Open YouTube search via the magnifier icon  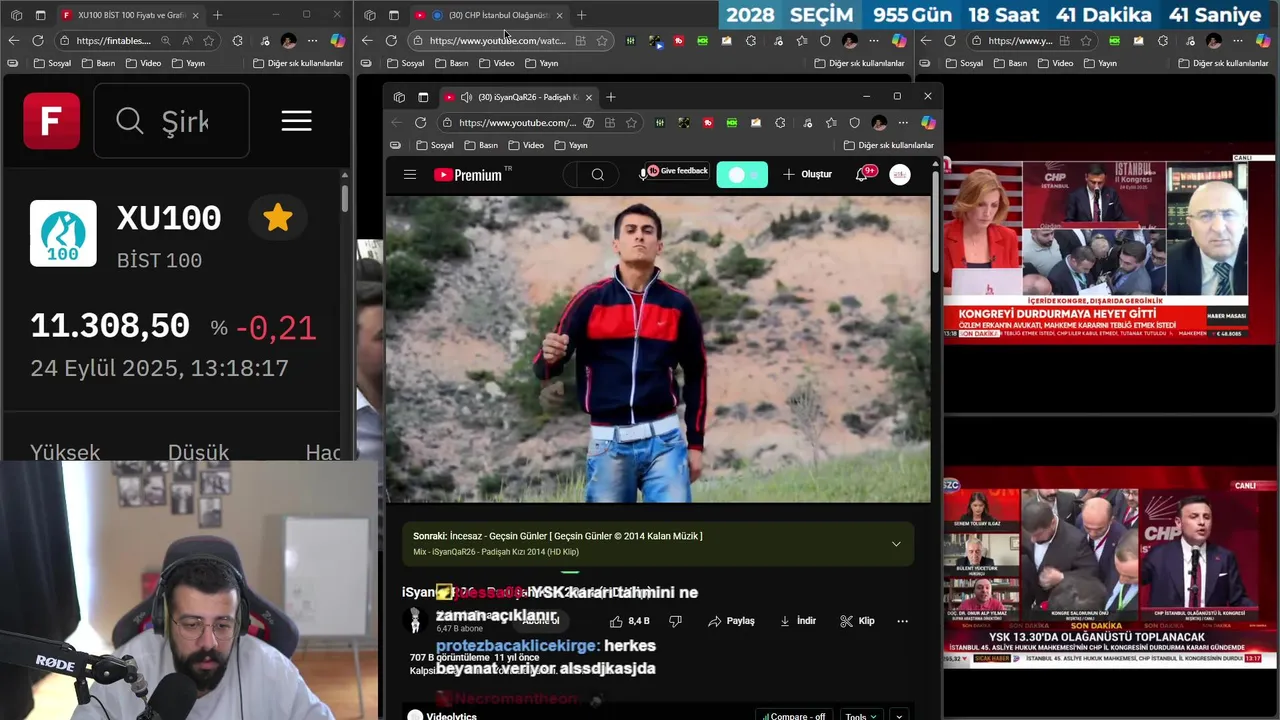[x=598, y=175]
